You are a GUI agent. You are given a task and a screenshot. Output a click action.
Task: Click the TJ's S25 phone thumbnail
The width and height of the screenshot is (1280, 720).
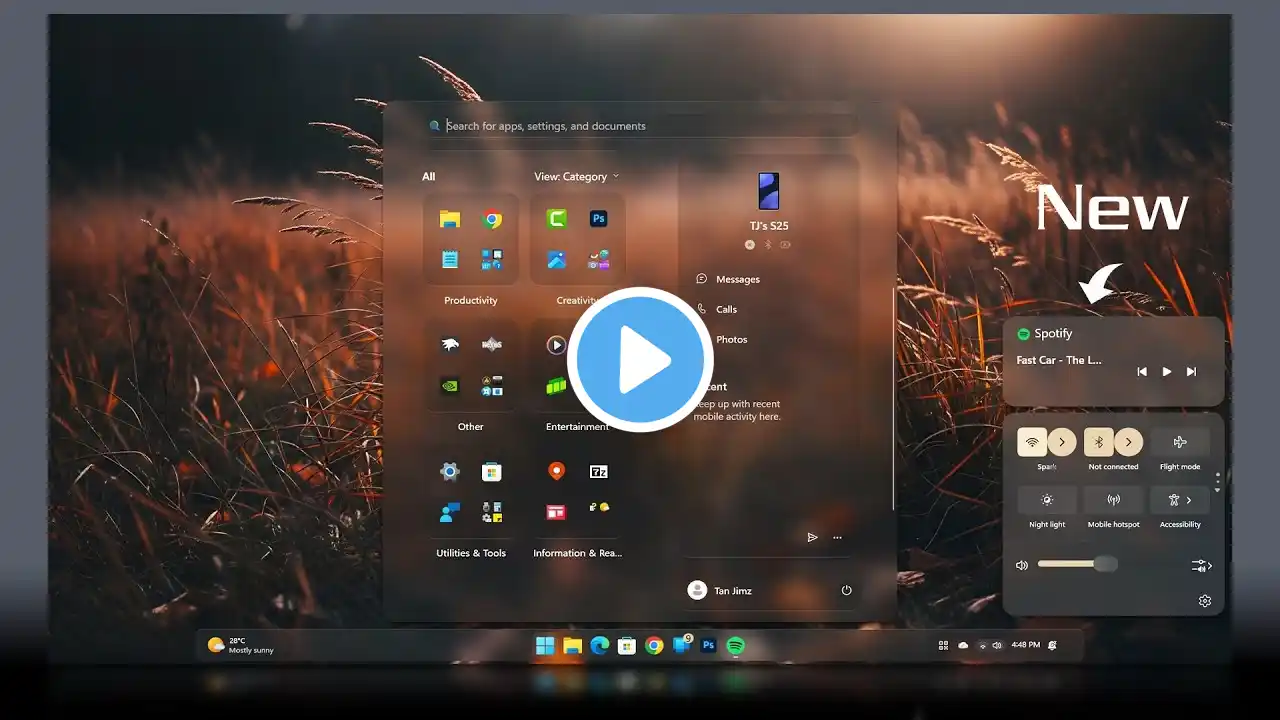(768, 191)
